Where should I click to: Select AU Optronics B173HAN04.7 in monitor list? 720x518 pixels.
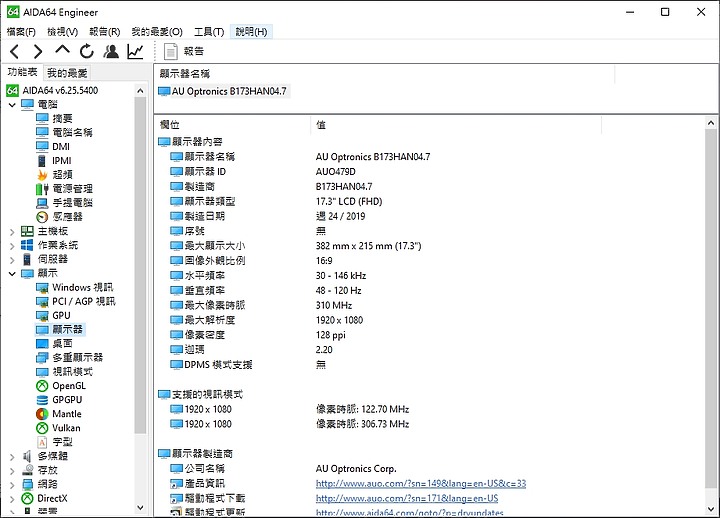(x=223, y=91)
